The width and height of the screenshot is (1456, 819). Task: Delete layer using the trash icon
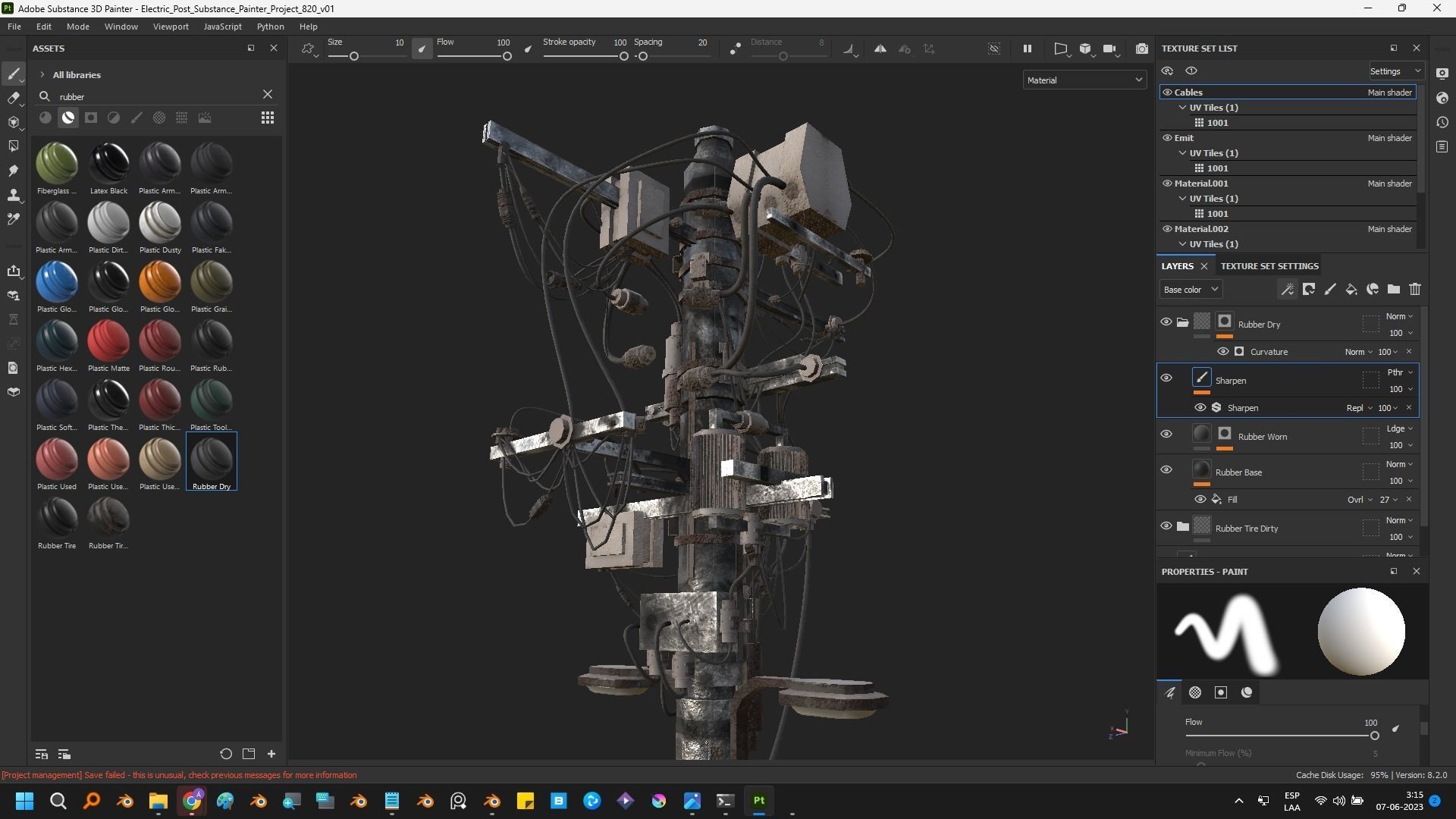(x=1415, y=289)
